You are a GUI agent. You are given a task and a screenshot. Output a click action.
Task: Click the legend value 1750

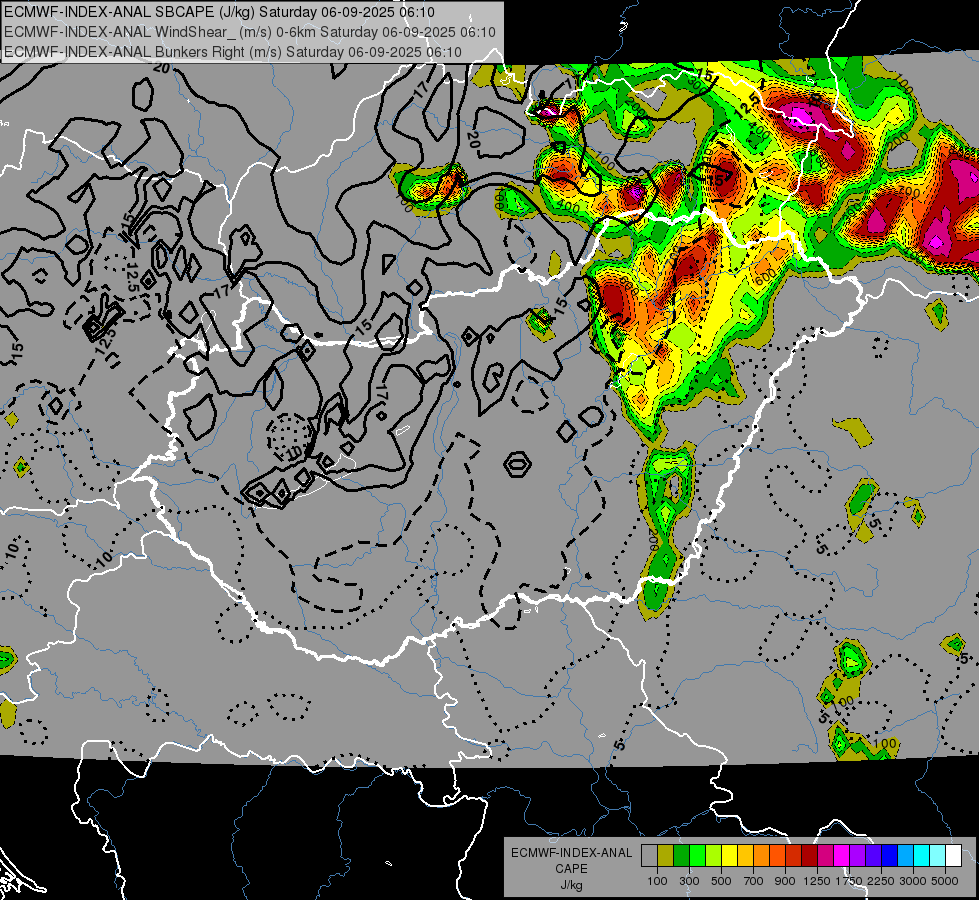tap(849, 881)
